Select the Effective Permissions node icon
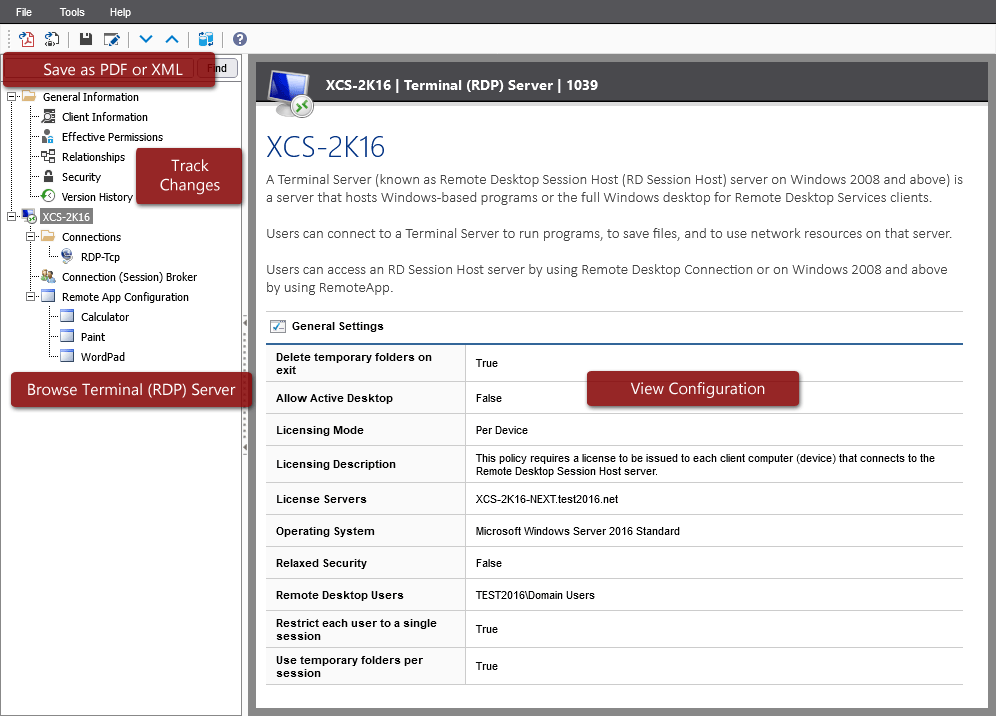This screenshot has width=996, height=716. tap(48, 137)
